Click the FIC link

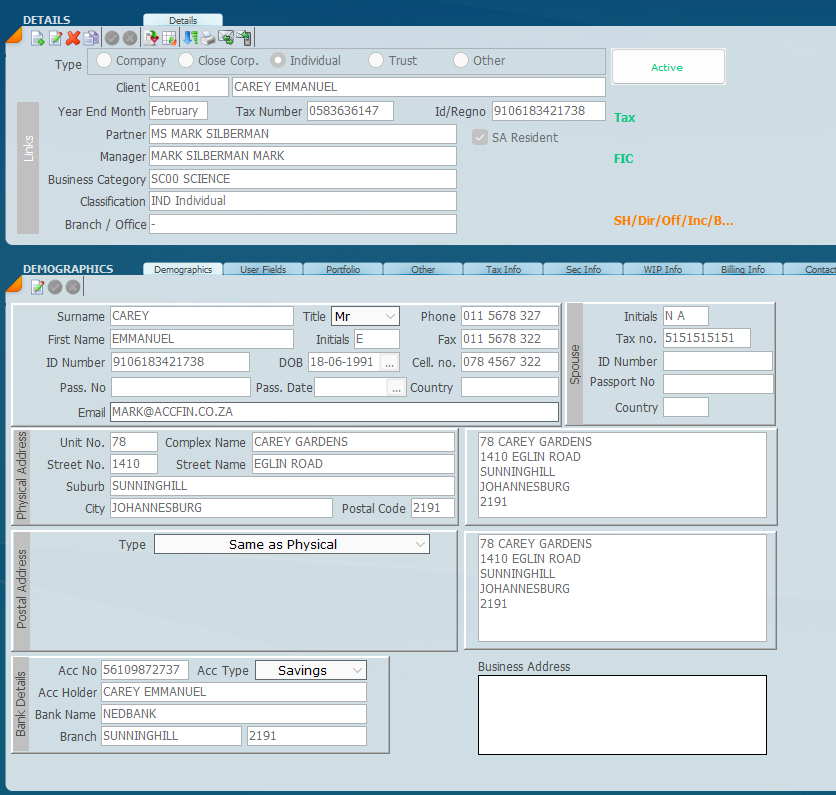[623, 159]
